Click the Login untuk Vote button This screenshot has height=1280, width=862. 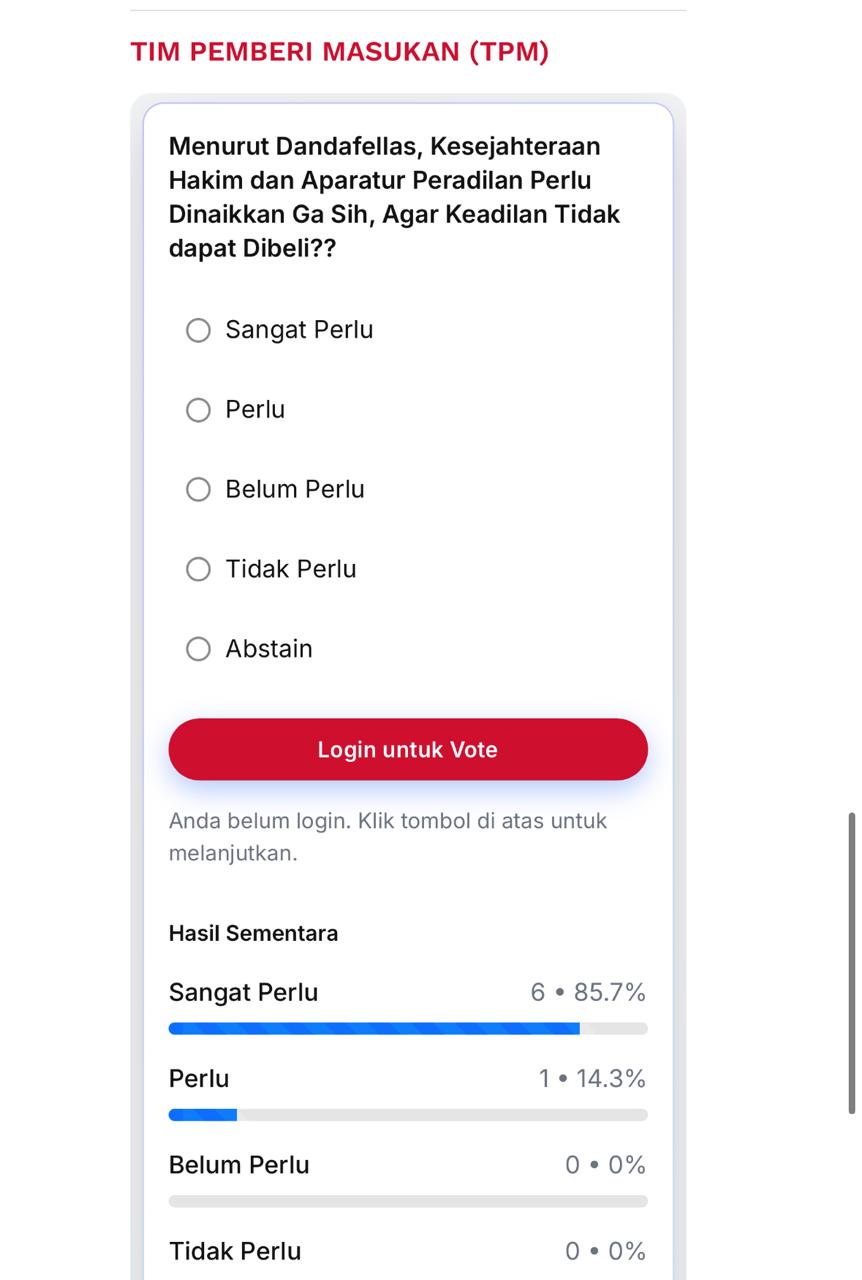tap(408, 749)
